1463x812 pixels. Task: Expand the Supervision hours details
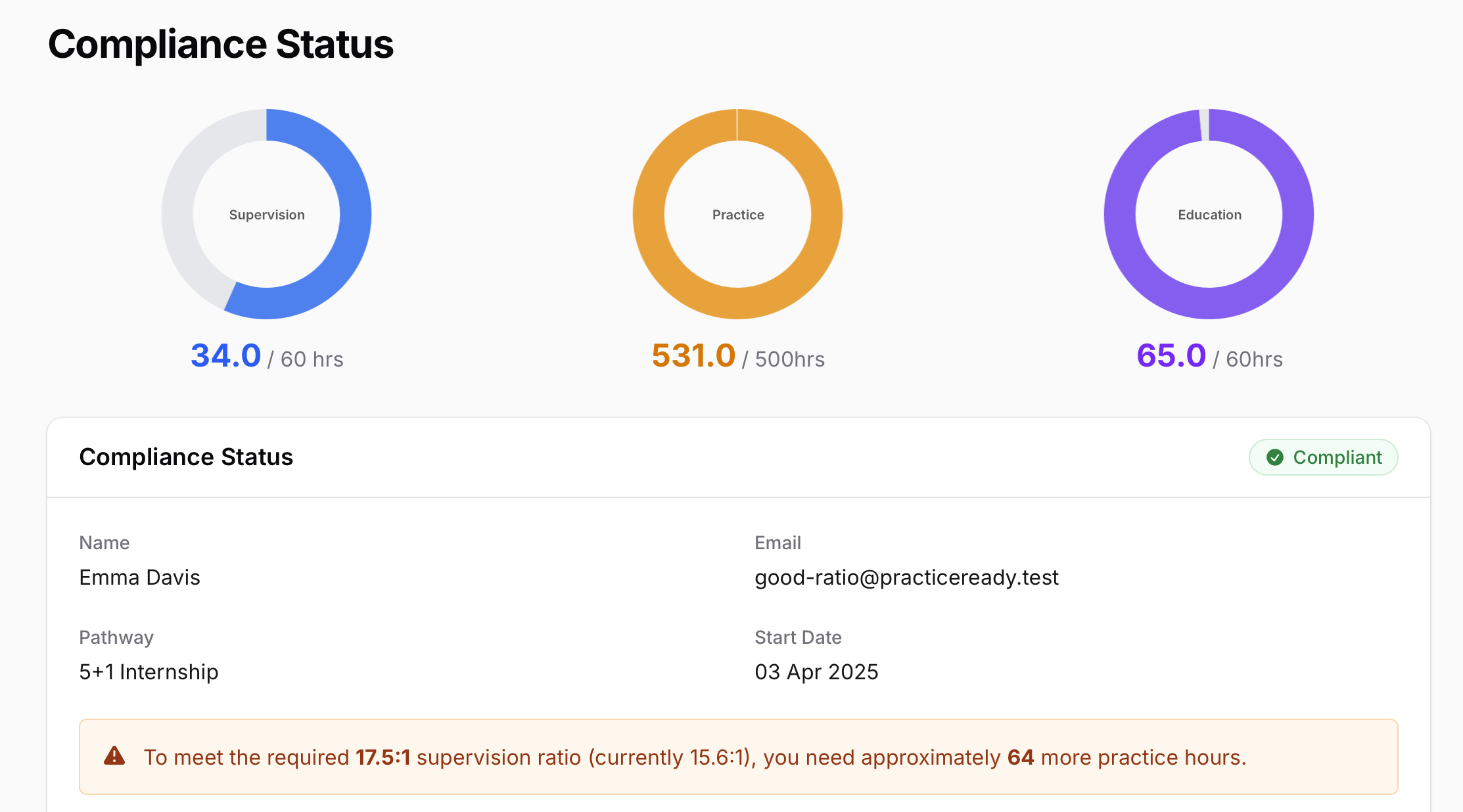coord(266,357)
